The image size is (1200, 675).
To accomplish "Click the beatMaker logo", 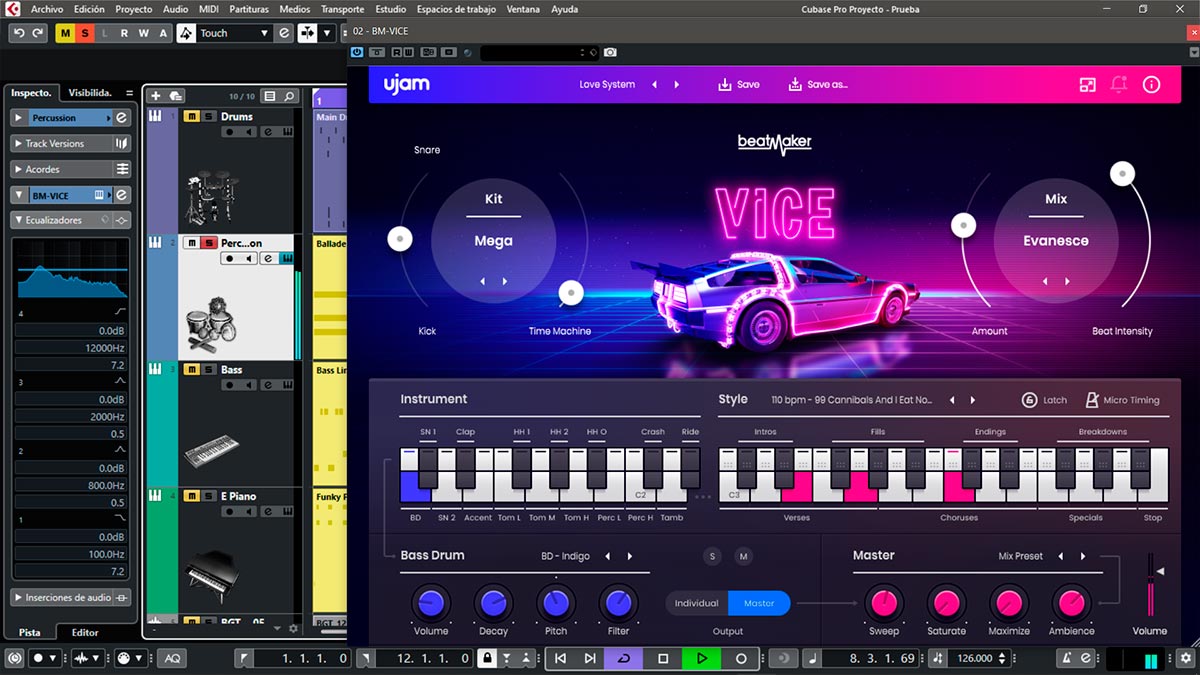I will (x=775, y=142).
